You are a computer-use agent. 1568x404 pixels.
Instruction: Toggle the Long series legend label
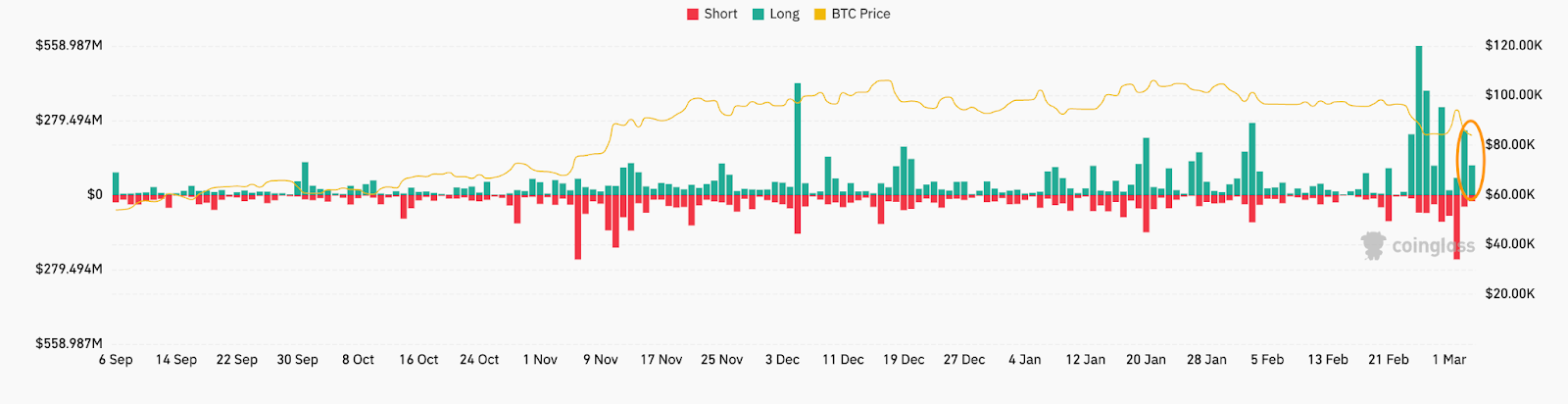tap(784, 14)
